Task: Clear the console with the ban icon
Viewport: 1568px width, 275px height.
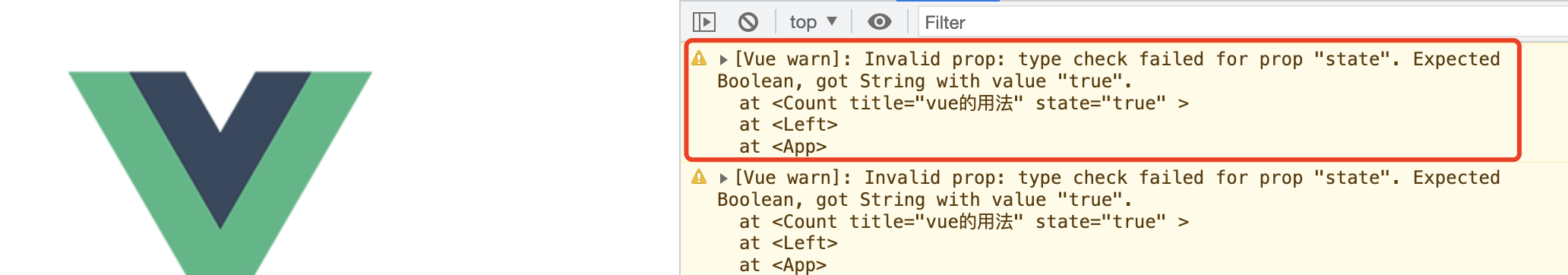Action: 748,22
